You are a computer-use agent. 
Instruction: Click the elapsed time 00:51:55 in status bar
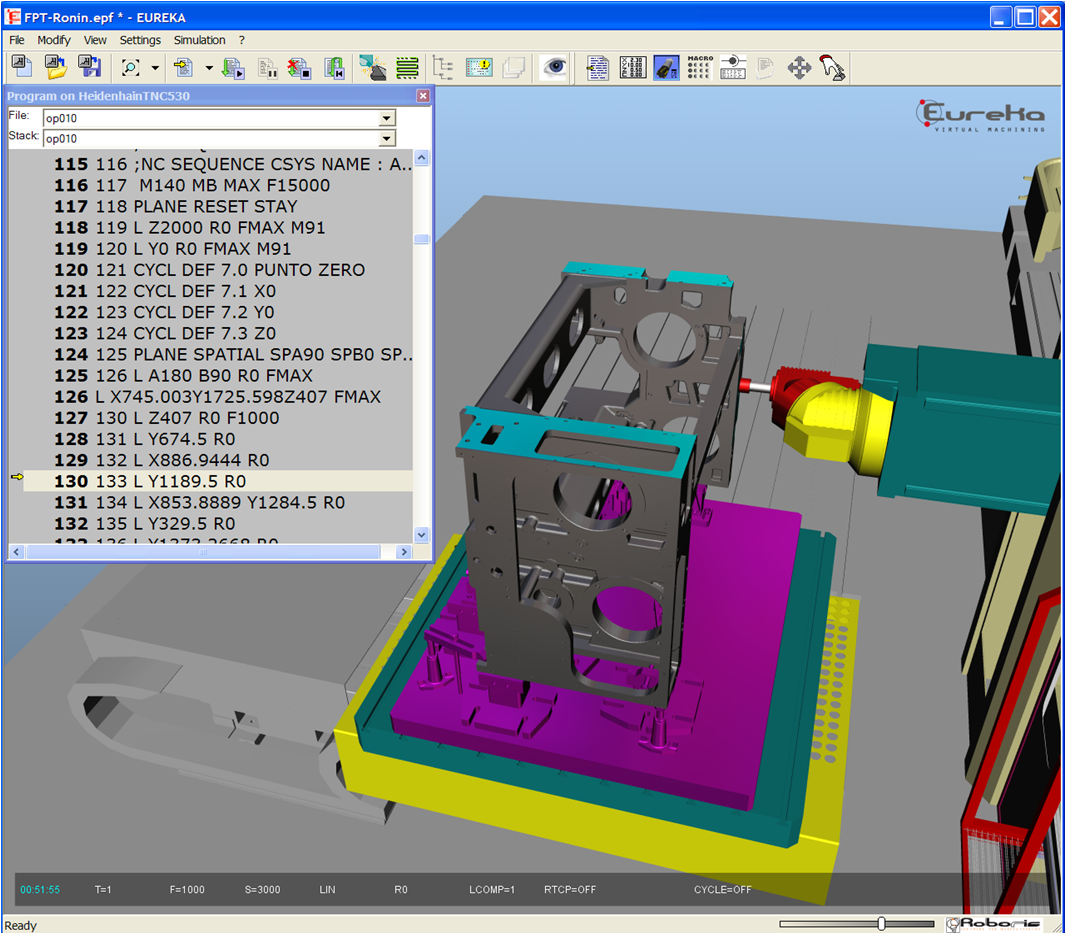coord(40,889)
